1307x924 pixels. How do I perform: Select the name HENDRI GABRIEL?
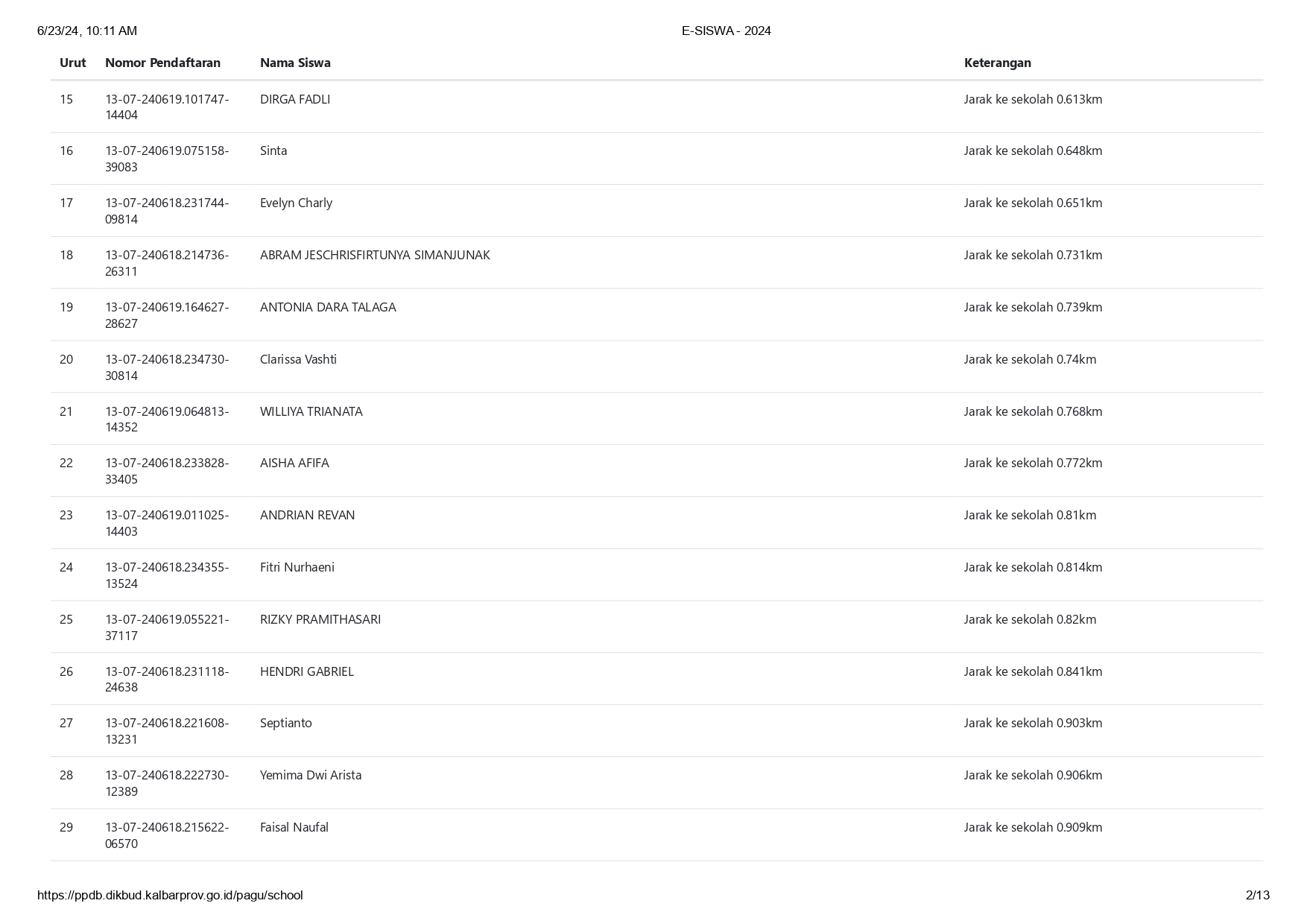coord(307,671)
